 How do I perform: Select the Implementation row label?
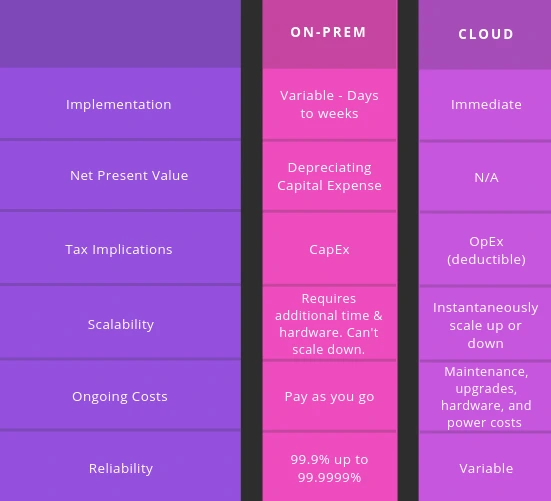point(120,104)
